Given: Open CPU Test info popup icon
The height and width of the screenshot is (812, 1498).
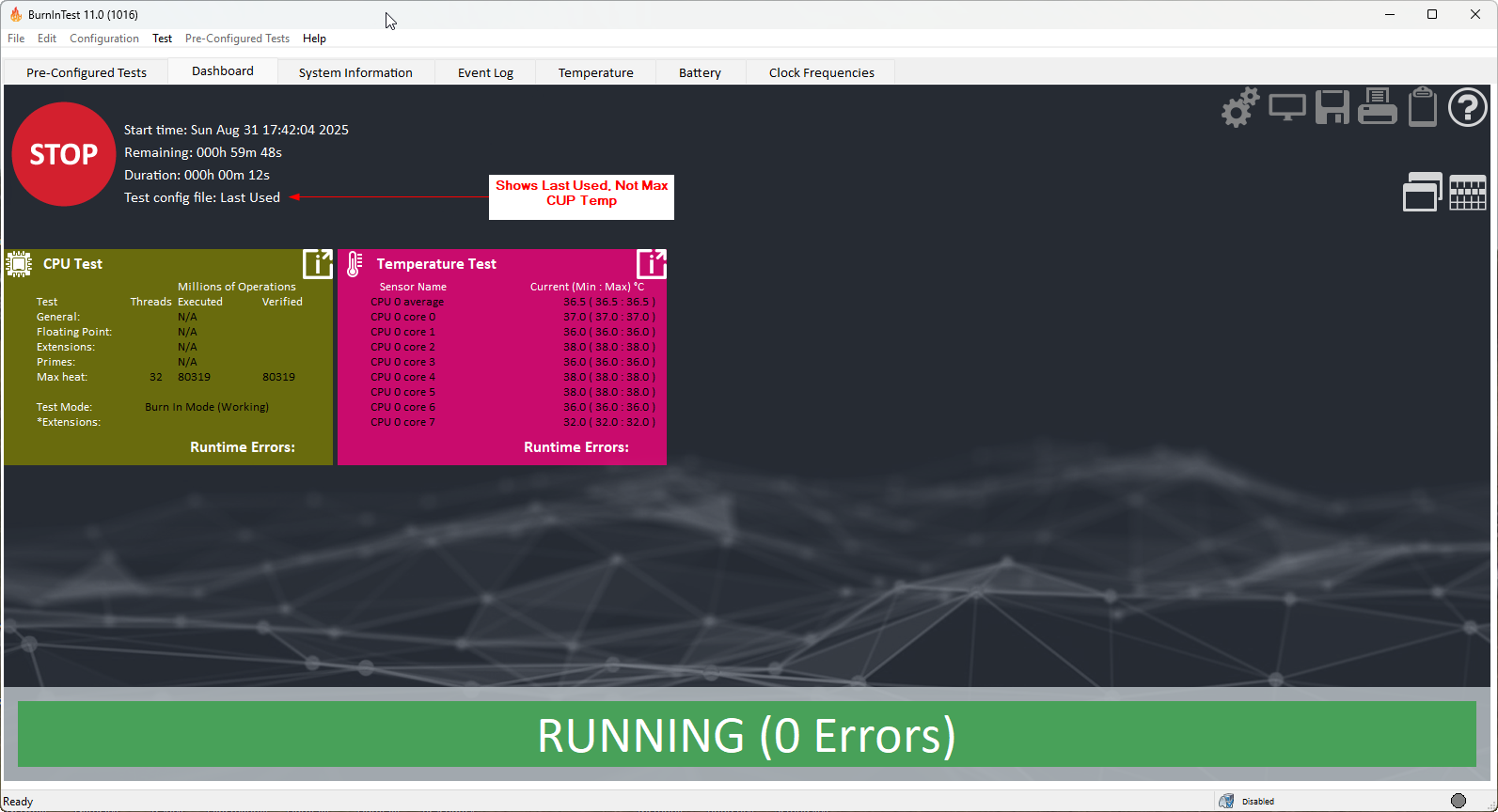Looking at the screenshot, I should pos(318,264).
